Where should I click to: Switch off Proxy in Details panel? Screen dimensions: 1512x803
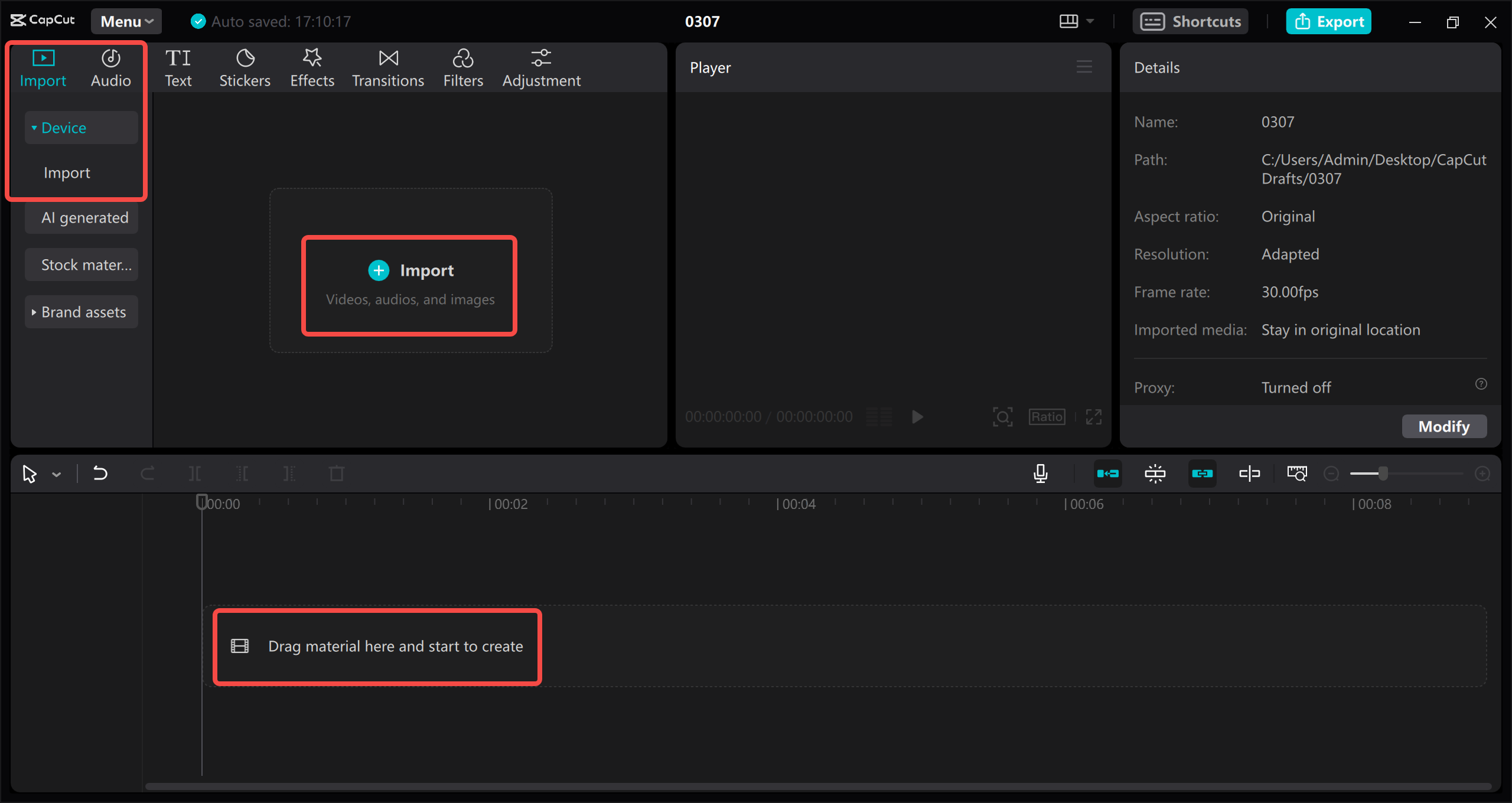coord(1295,387)
